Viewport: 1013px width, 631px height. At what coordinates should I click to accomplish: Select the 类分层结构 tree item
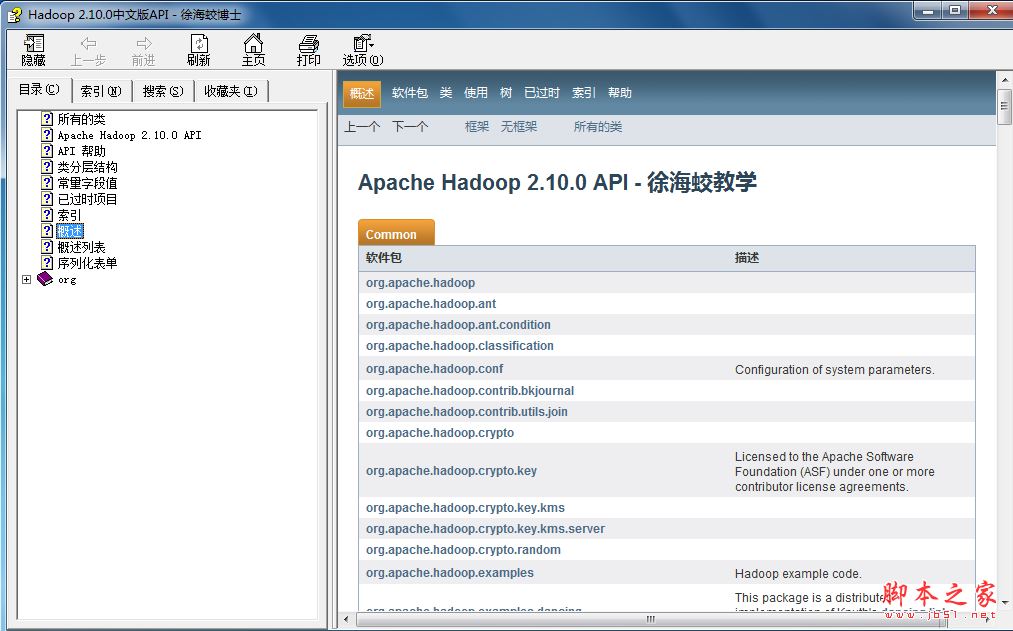coord(87,167)
